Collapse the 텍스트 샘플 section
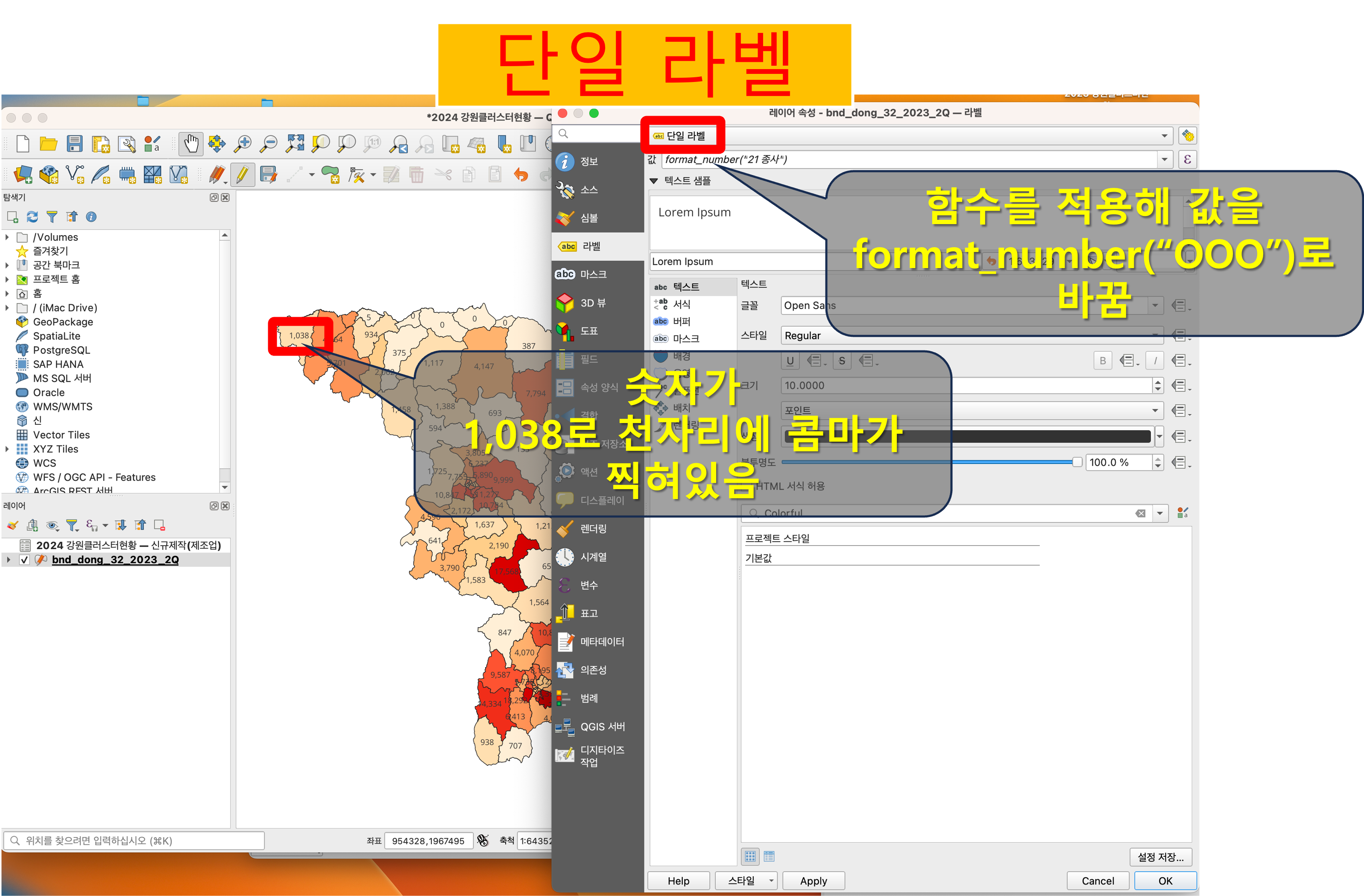Image resolution: width=1364 pixels, height=896 pixels. pos(653,181)
